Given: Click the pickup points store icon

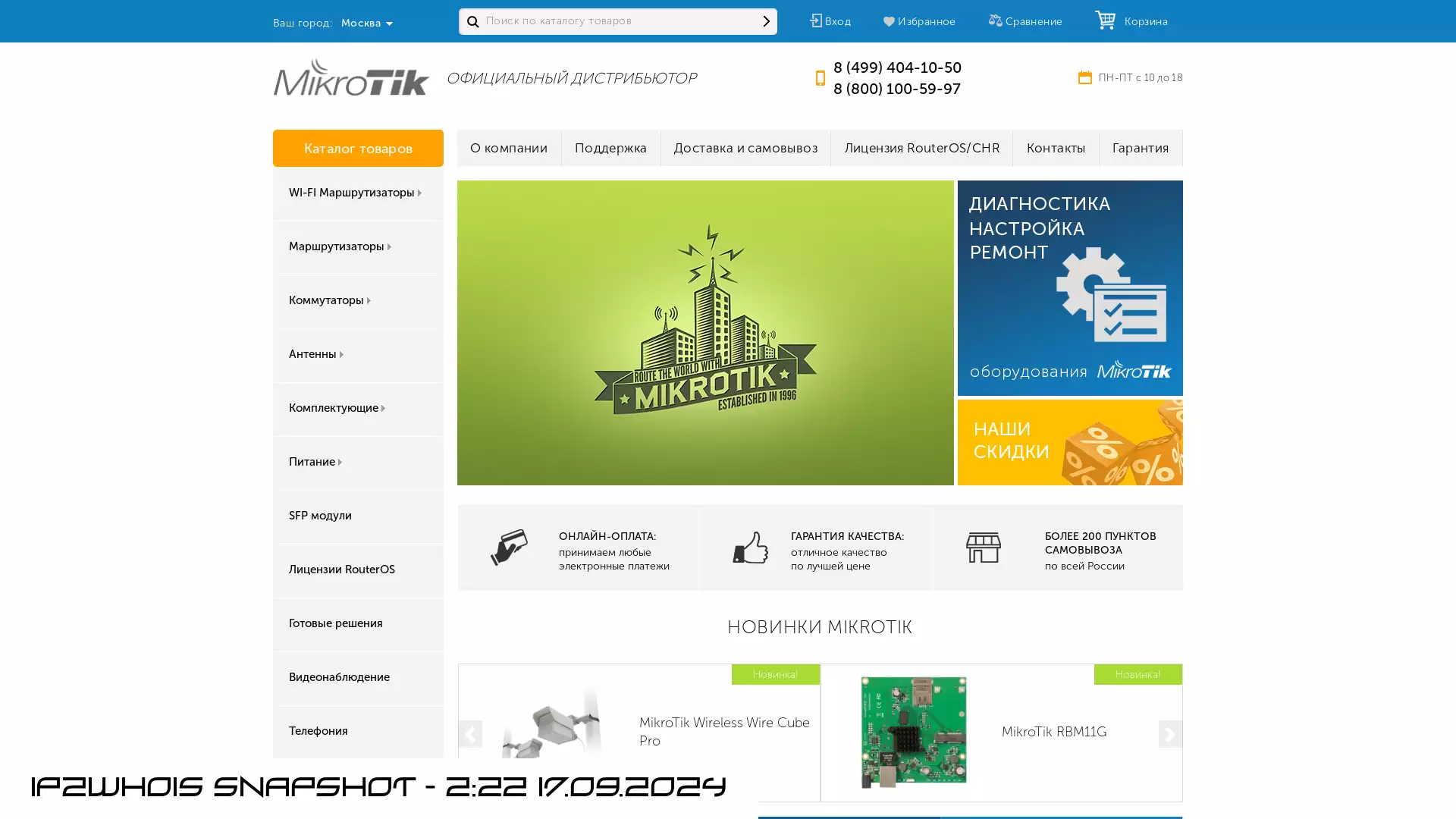Looking at the screenshot, I should (x=983, y=548).
